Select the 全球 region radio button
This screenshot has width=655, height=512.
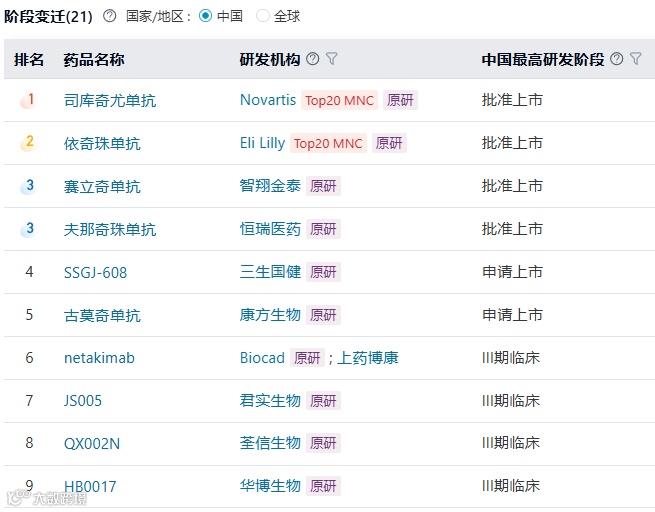[x=263, y=16]
